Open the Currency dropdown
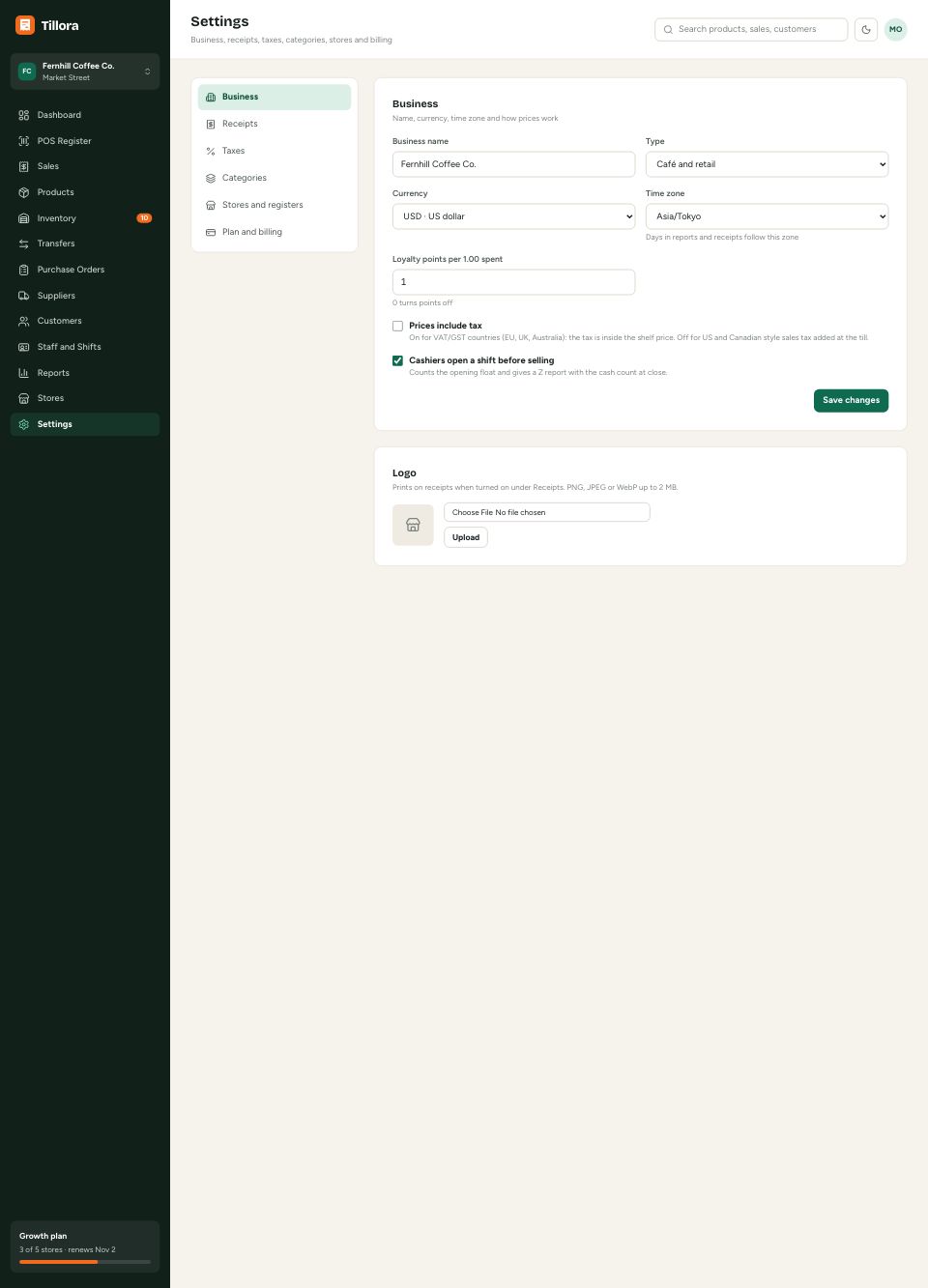The image size is (928, 1288). [x=513, y=216]
